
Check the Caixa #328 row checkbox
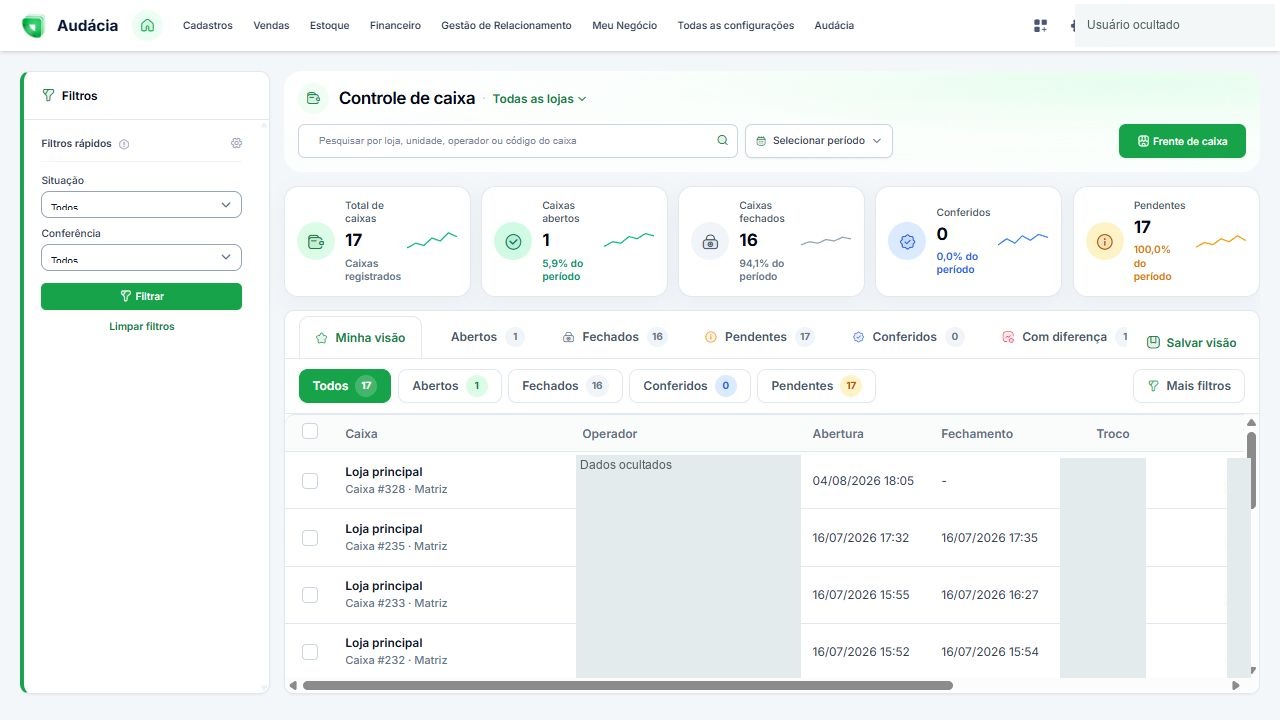(x=310, y=481)
